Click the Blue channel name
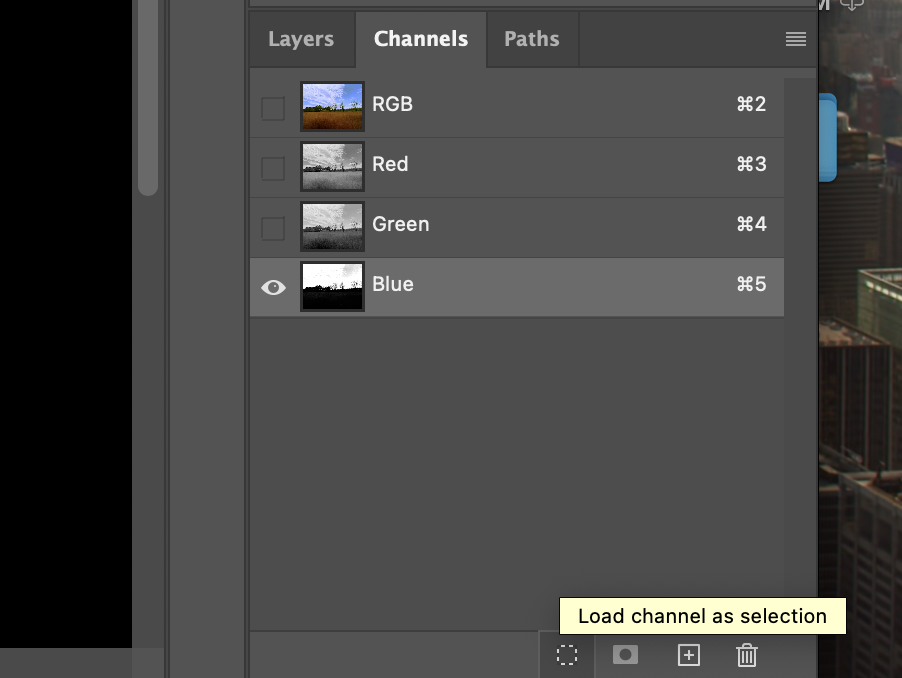902x678 pixels. [x=393, y=284]
